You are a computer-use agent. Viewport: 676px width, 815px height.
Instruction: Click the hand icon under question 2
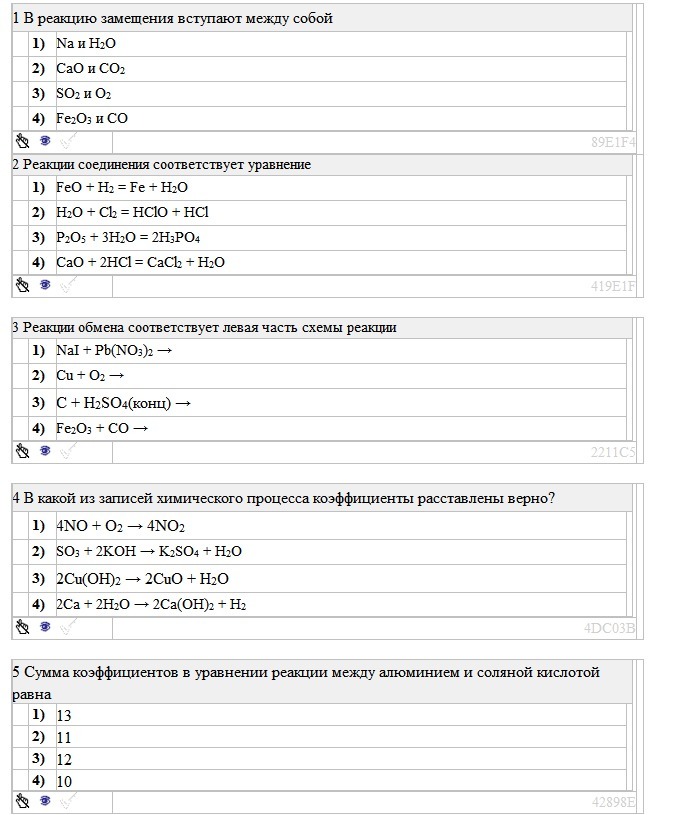(22, 285)
